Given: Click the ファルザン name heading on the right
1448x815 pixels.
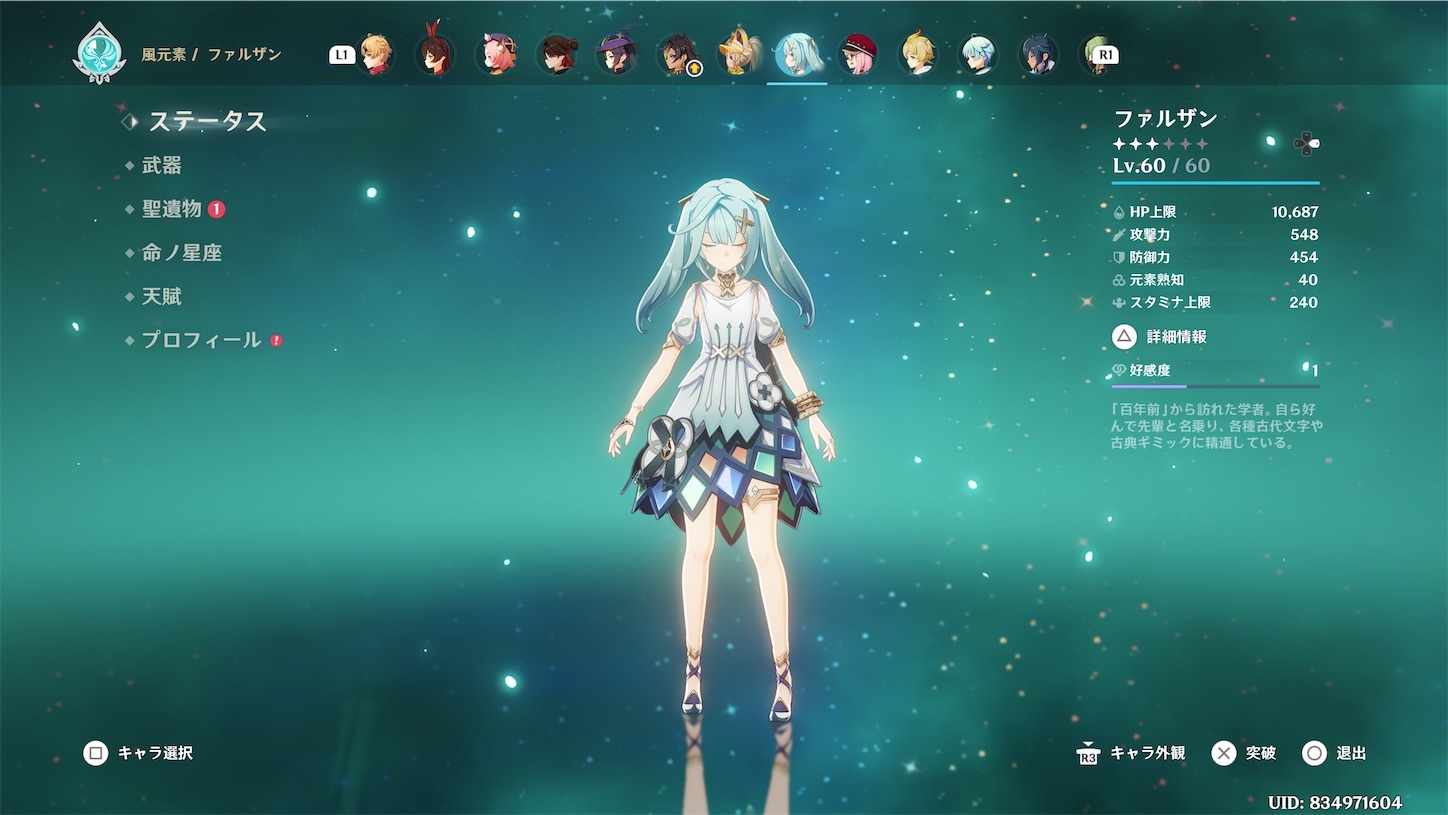Looking at the screenshot, I should 1165,118.
